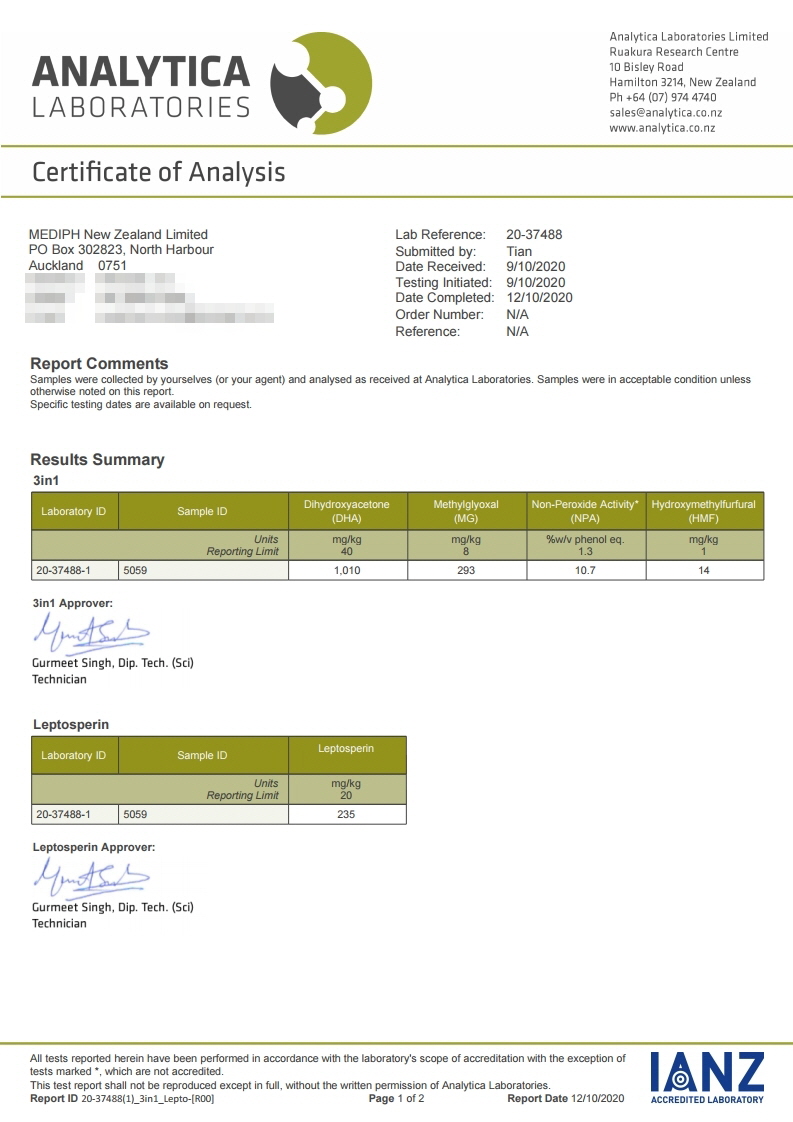
Task: Click the Leptosperin Approver signature
Action: [x=91, y=877]
